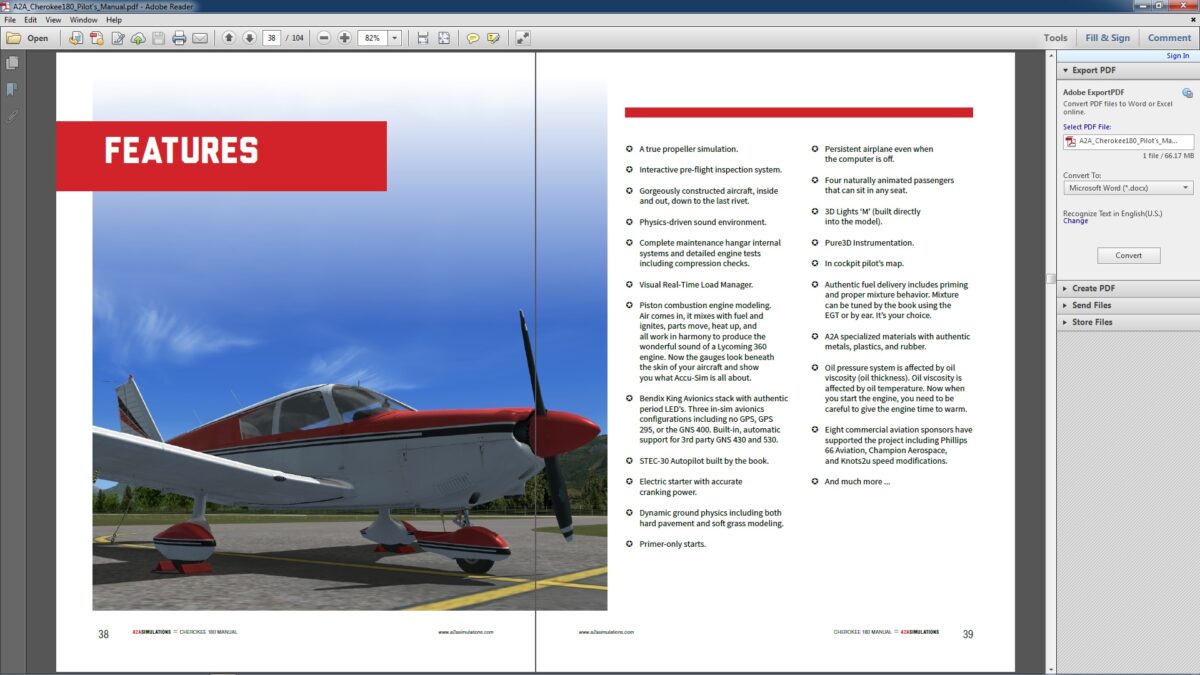Image resolution: width=1200 pixels, height=675 pixels.
Task: Go to the previous page
Action: tap(229, 37)
